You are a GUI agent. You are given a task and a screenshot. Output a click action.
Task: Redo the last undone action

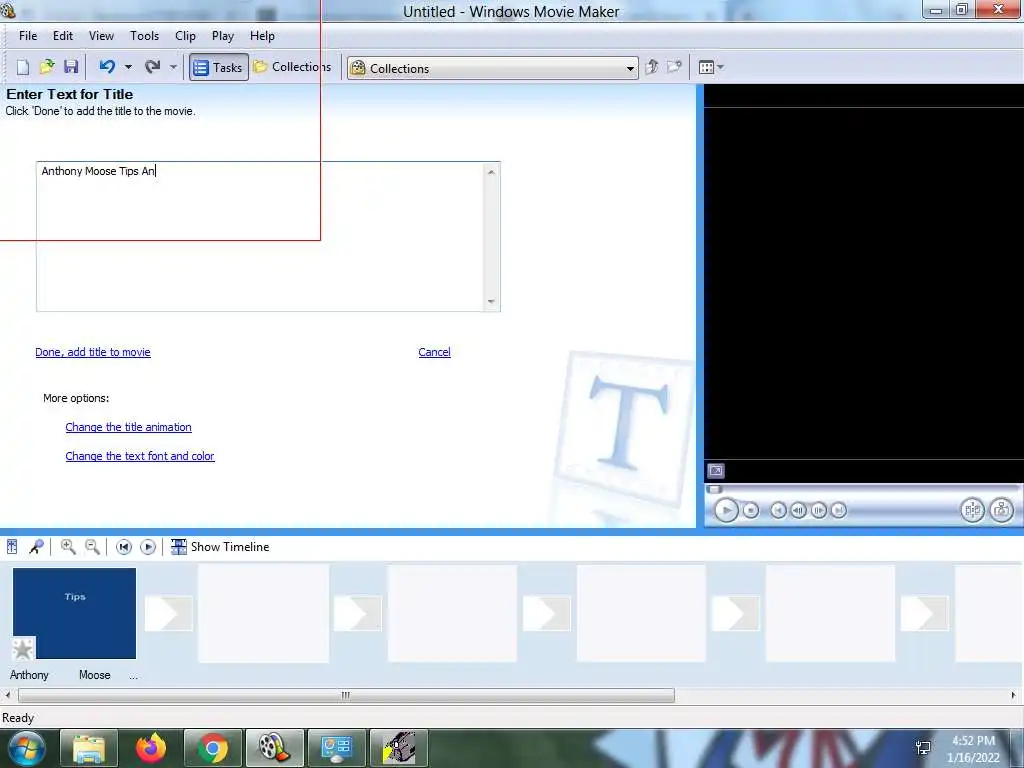[x=152, y=67]
